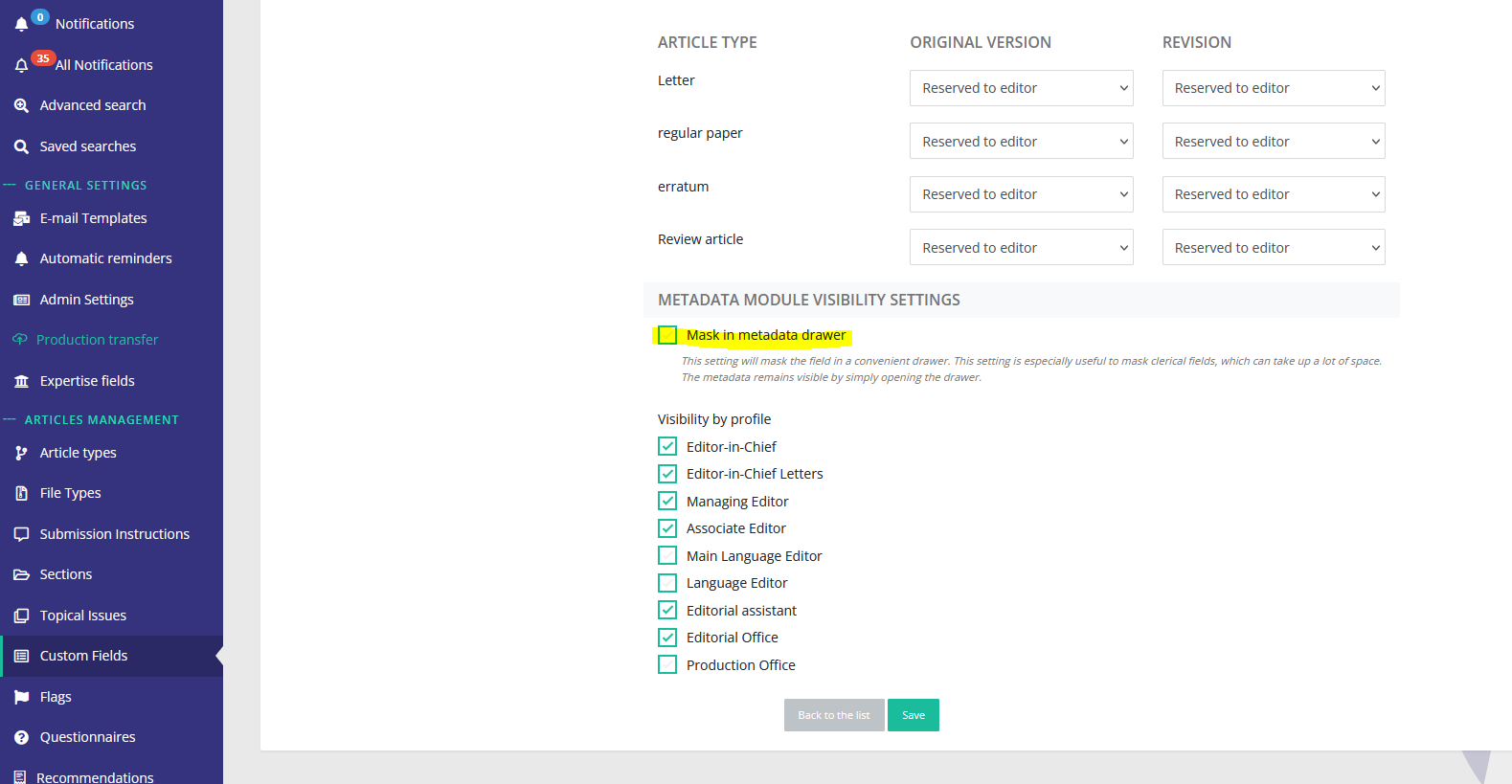Go to Topical Issues menu item
This screenshot has width=1512, height=784.
(x=82, y=616)
